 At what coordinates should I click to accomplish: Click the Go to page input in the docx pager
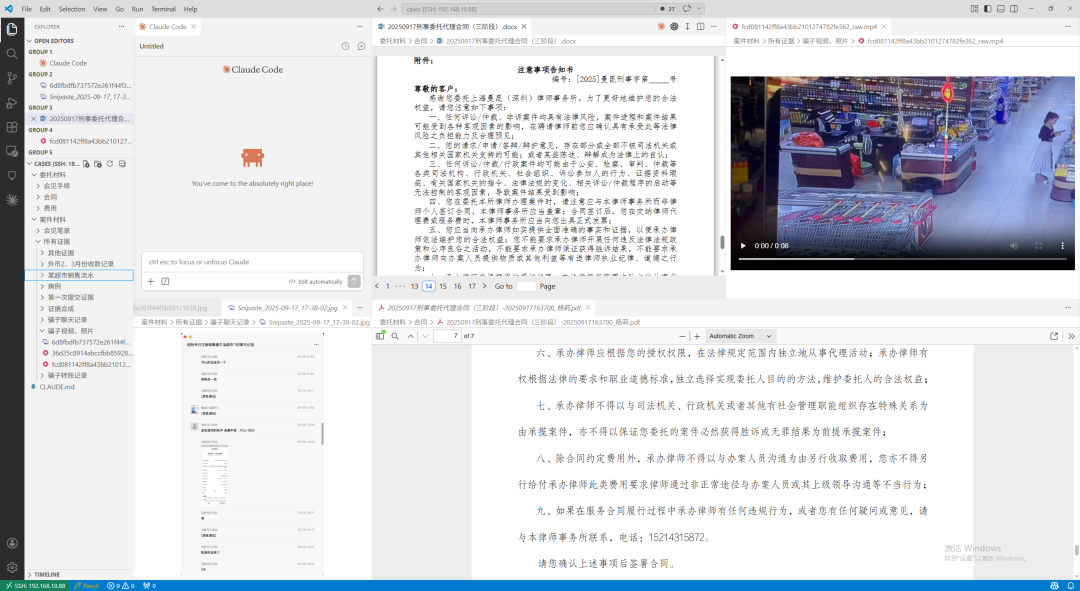tap(526, 286)
